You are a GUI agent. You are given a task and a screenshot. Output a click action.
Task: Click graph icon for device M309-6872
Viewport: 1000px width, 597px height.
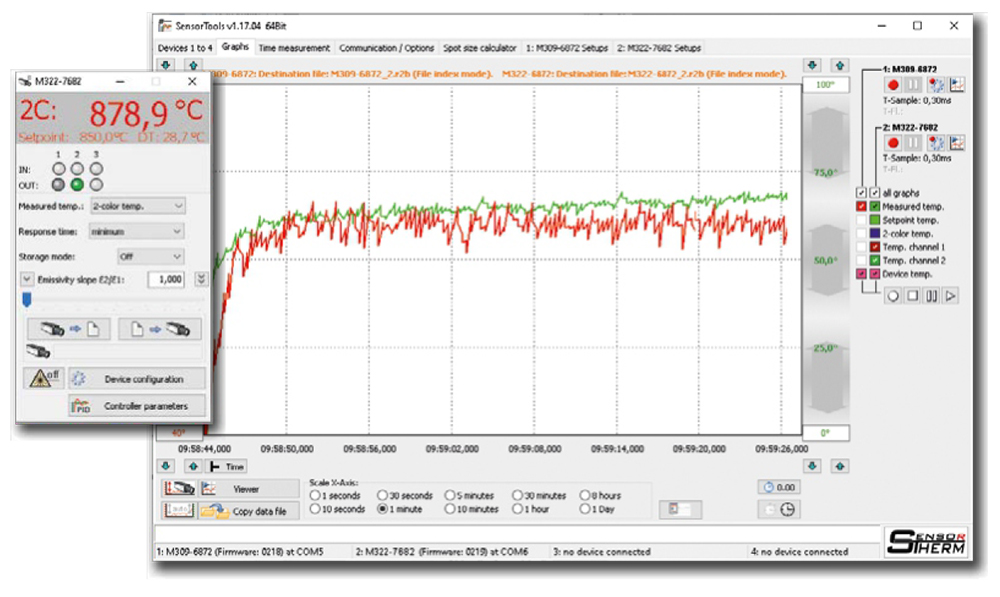coord(957,85)
